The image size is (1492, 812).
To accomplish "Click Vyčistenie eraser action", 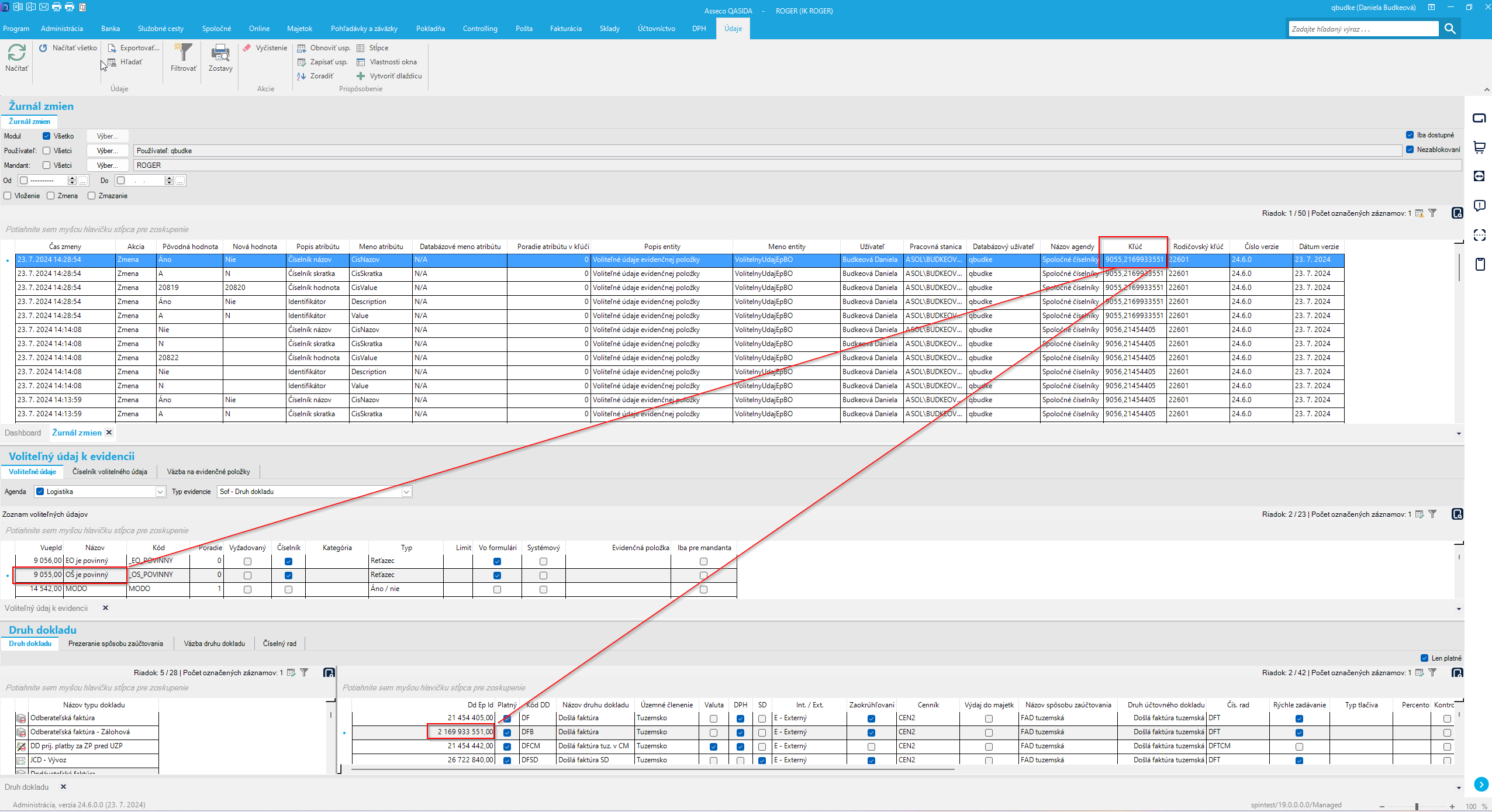I will click(x=265, y=48).
